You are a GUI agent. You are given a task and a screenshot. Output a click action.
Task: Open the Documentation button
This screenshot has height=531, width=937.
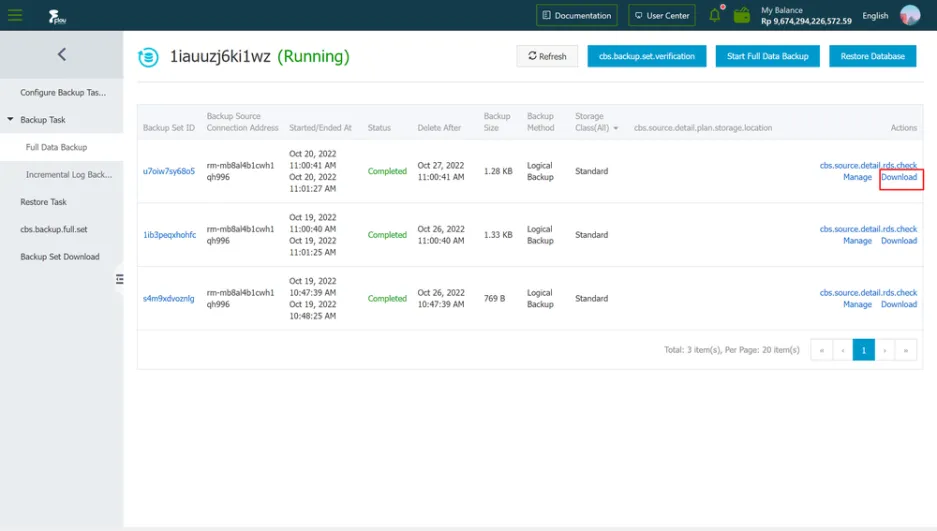pos(577,16)
